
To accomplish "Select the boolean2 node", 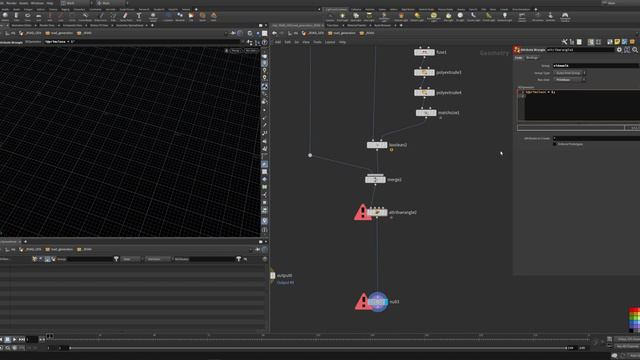I will tap(377, 145).
